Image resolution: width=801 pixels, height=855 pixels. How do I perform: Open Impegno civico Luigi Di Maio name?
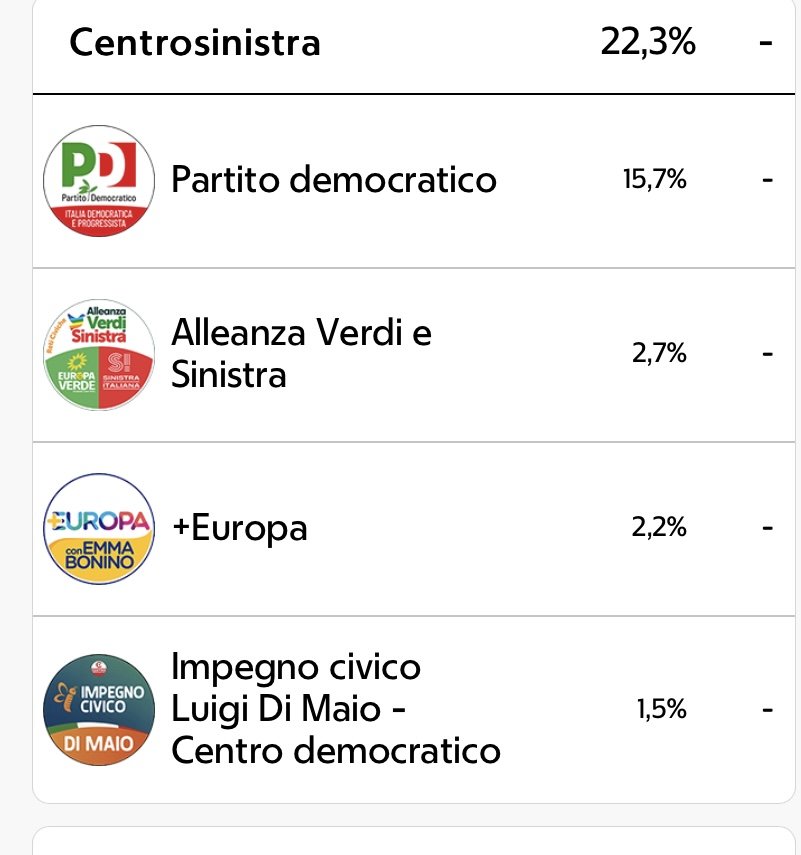(336, 708)
